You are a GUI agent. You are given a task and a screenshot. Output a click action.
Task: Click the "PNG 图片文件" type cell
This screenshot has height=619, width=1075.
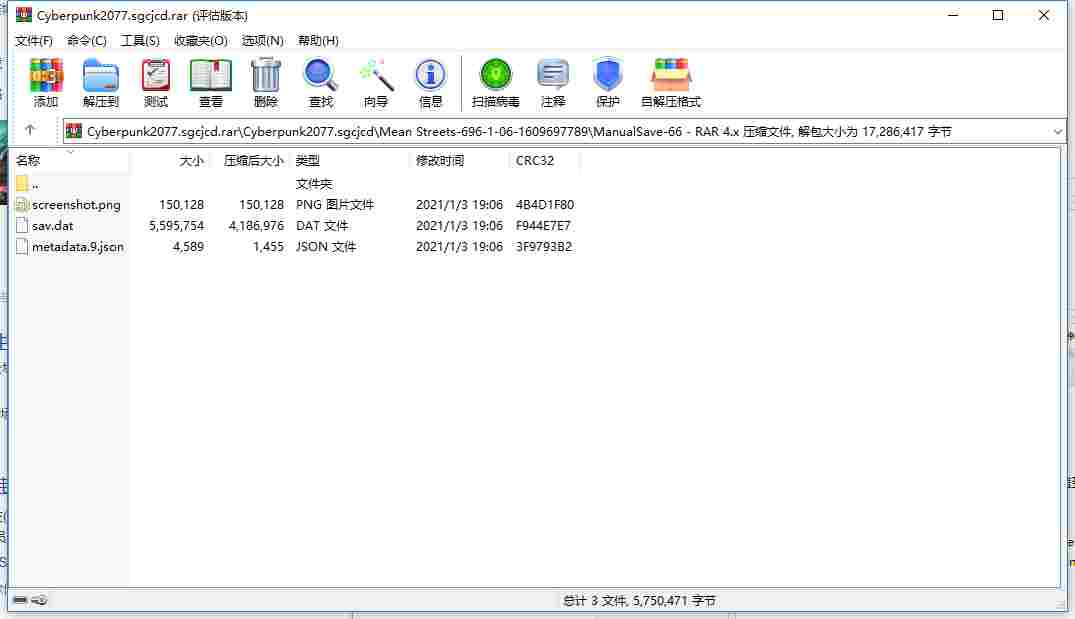click(335, 204)
